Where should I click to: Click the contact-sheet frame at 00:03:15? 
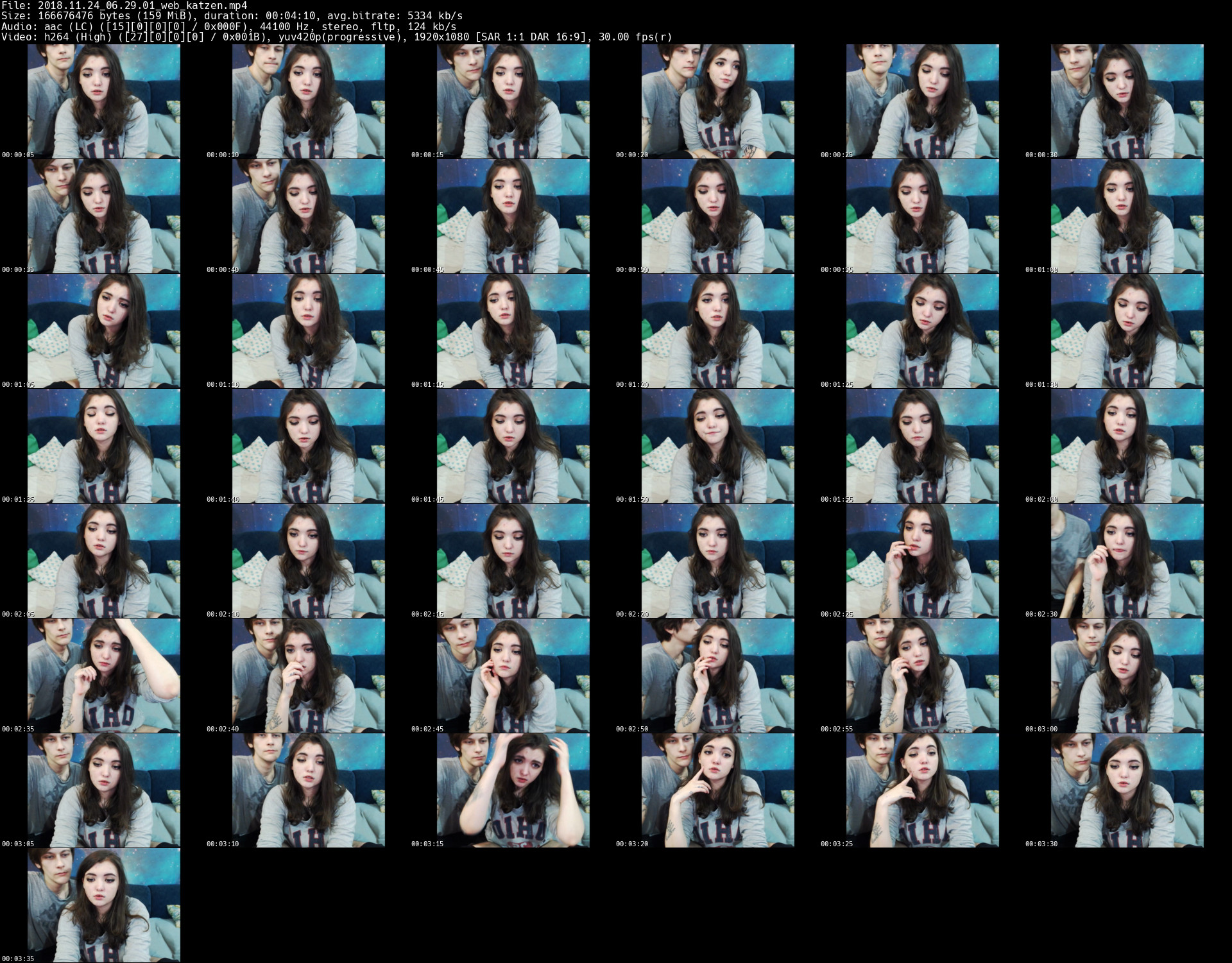tap(513, 790)
